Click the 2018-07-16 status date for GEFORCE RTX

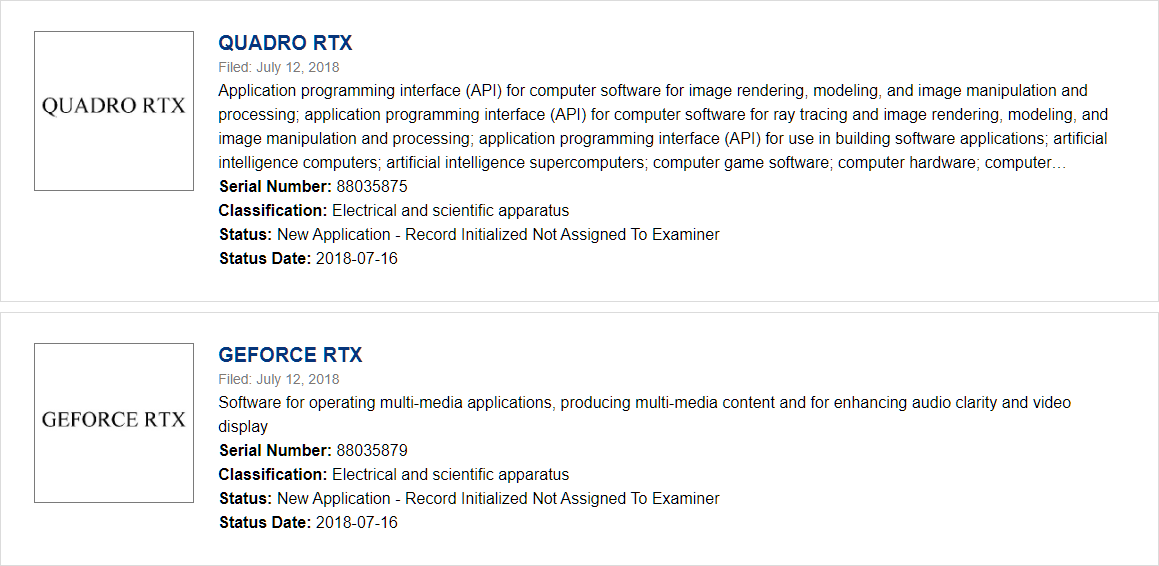(357, 522)
